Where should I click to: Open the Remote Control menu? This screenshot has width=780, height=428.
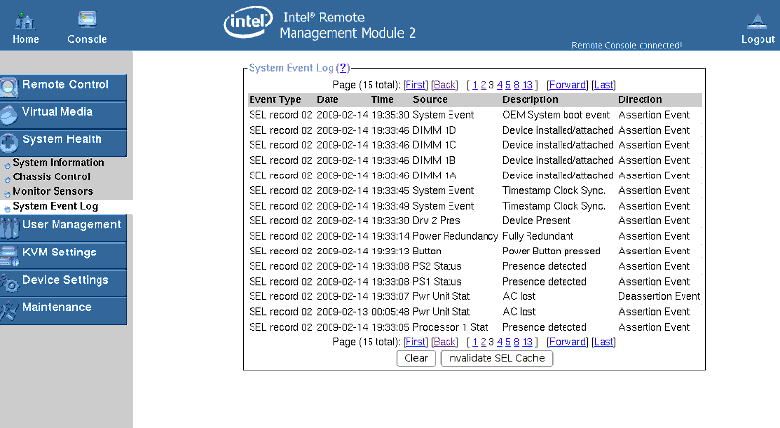coord(63,87)
